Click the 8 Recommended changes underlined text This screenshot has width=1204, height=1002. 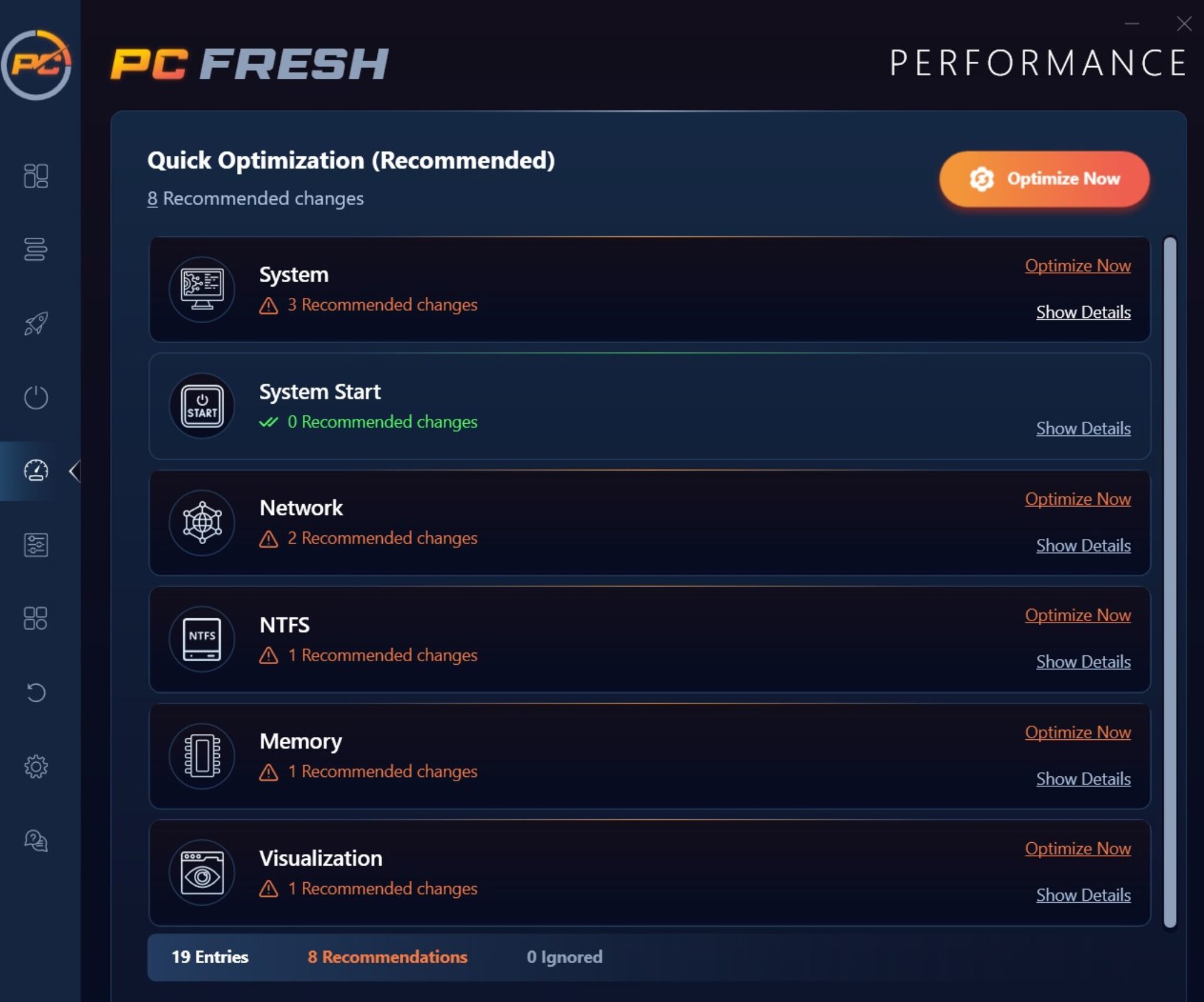(x=255, y=198)
